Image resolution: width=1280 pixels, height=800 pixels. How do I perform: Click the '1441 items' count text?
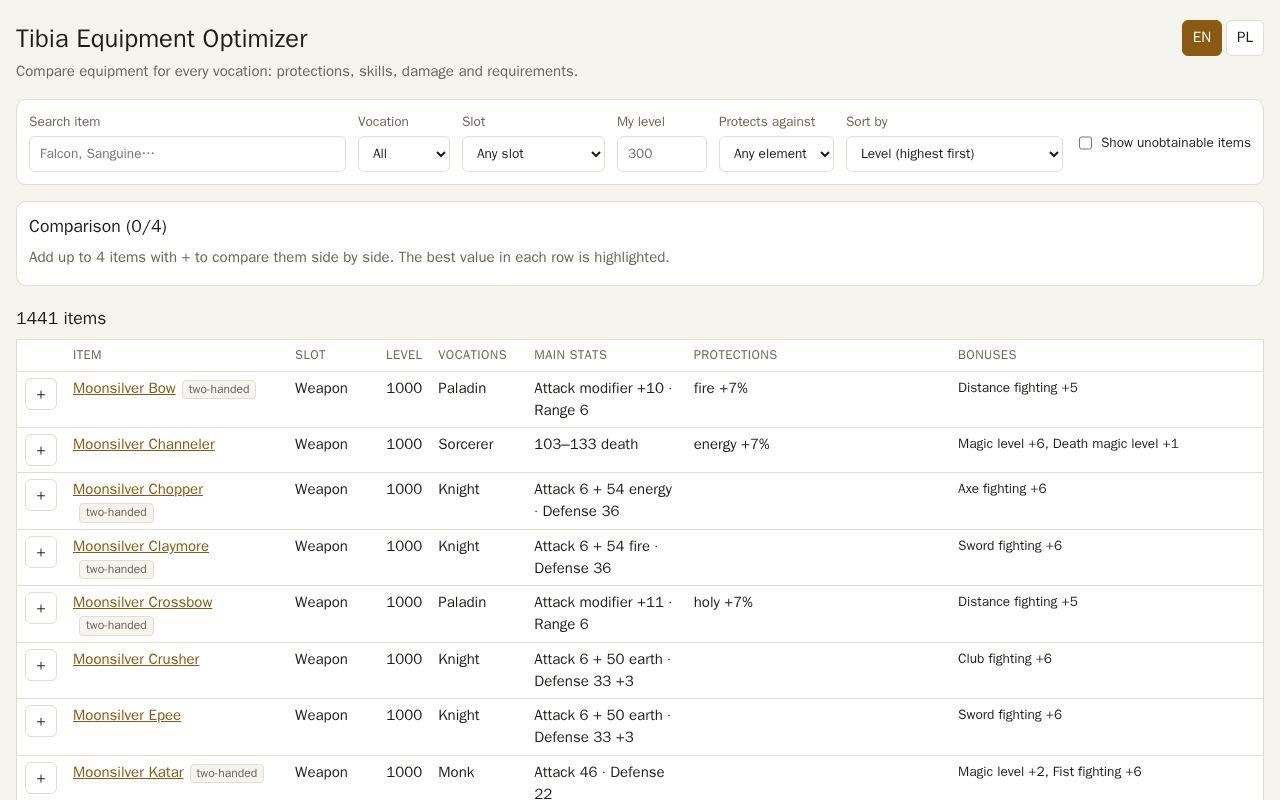pos(61,318)
